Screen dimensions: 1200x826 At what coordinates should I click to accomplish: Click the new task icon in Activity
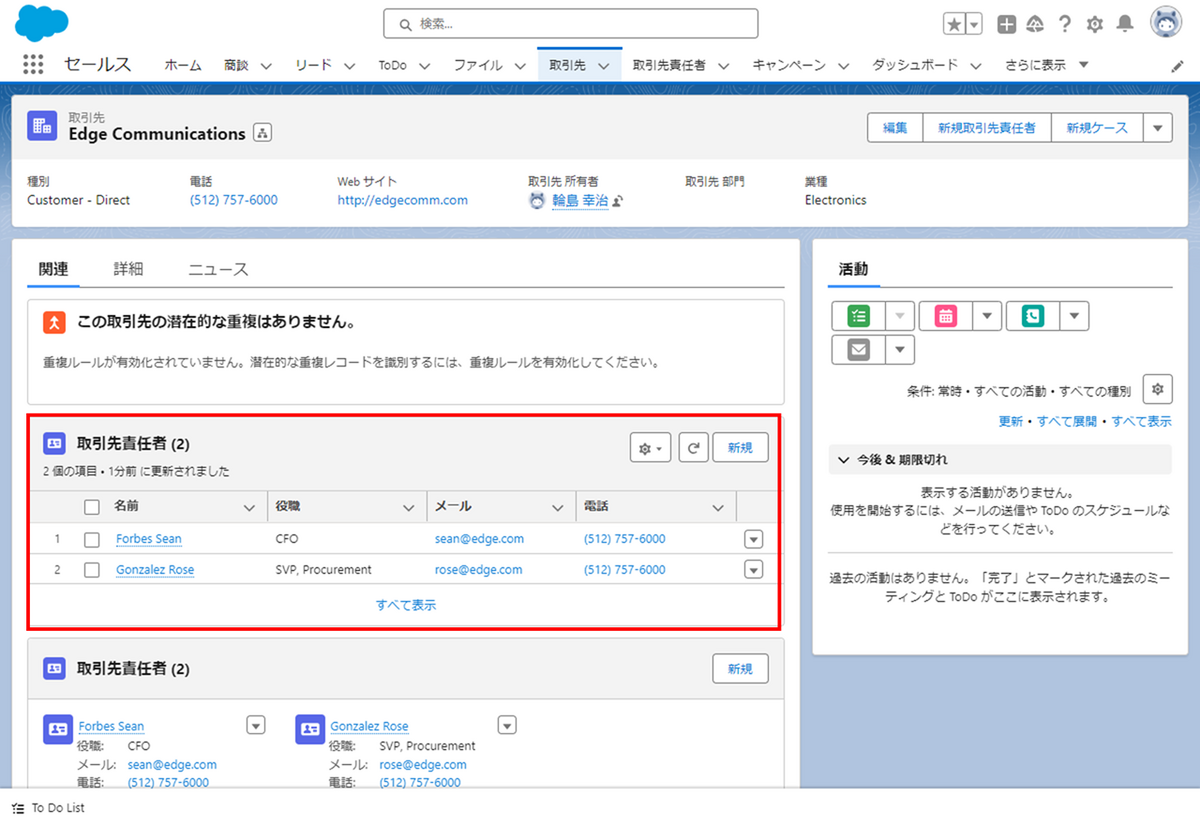point(859,316)
